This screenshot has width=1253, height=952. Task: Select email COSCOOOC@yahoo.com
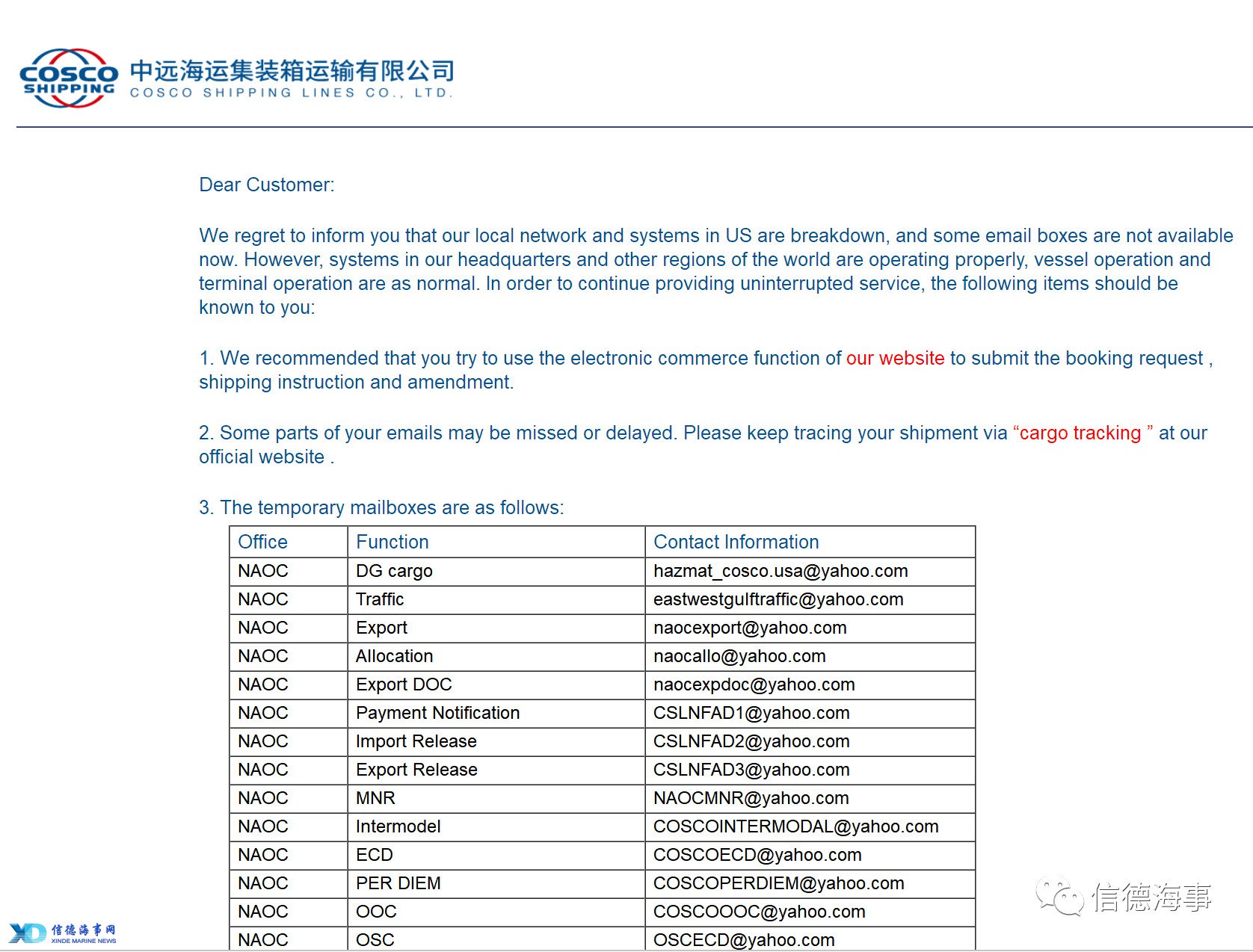(760, 912)
